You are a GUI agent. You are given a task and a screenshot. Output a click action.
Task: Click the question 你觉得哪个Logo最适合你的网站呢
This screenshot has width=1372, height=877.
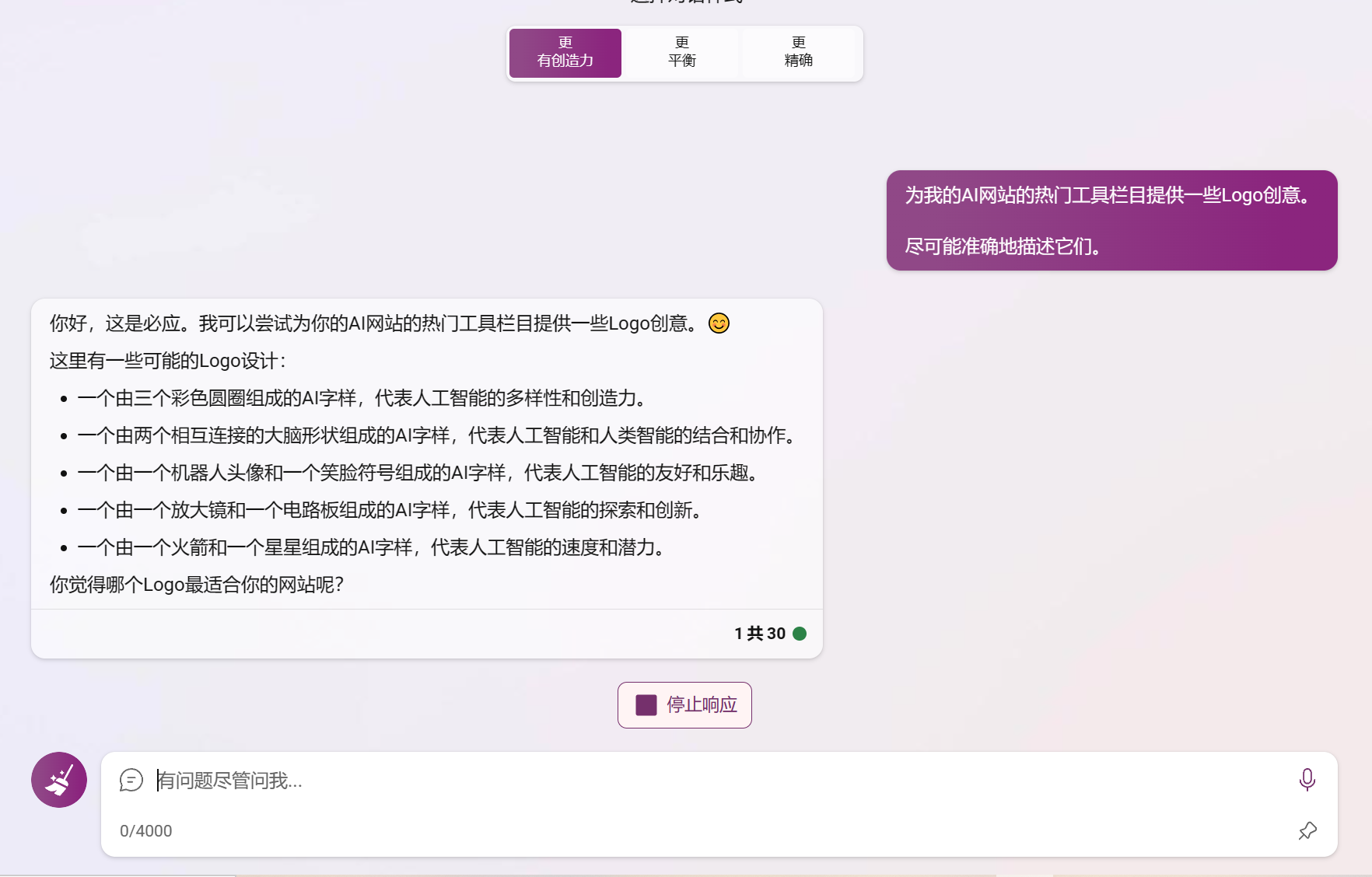pyautogui.click(x=197, y=585)
